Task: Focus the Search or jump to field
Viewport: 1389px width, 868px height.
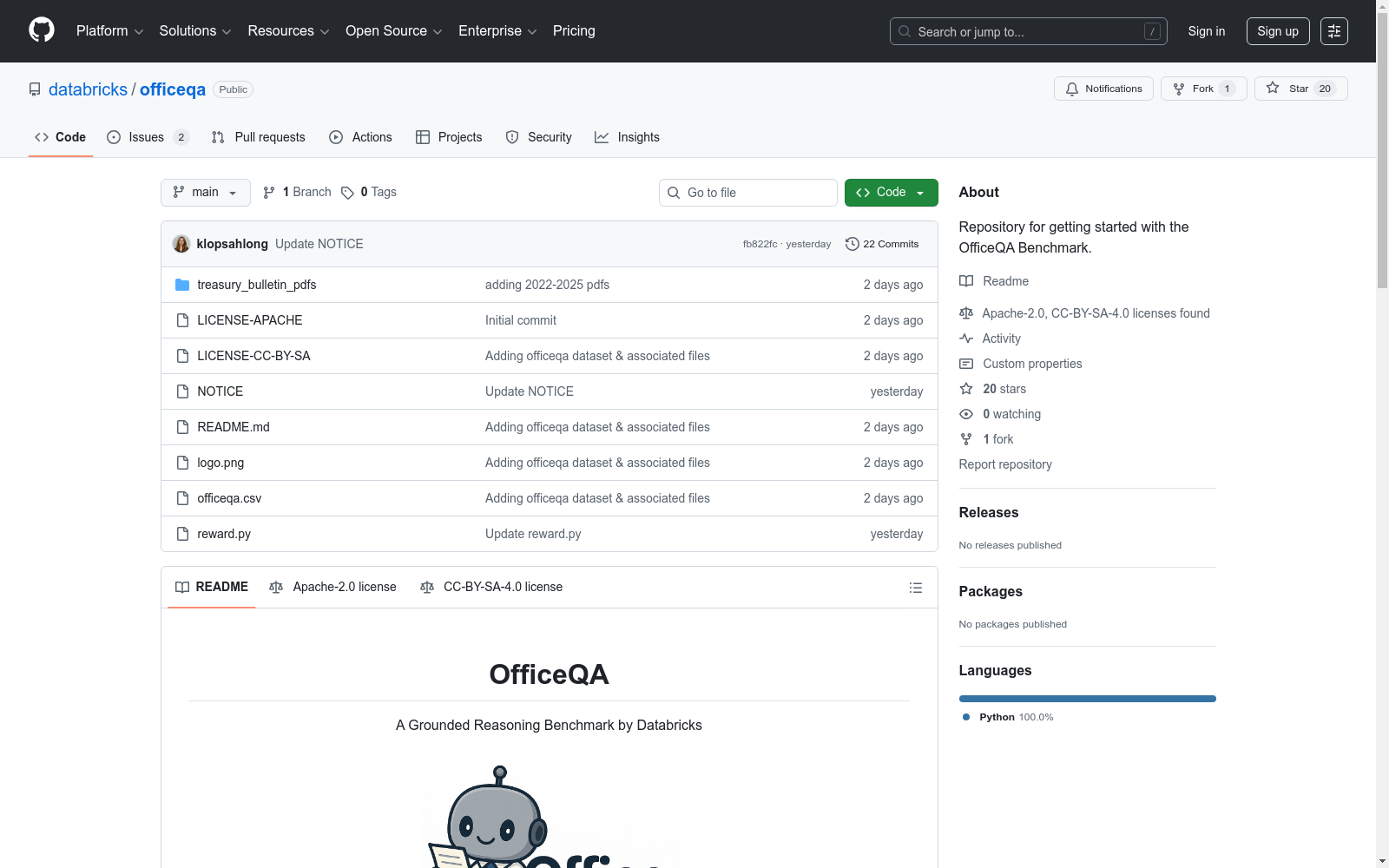Action: (x=1029, y=31)
